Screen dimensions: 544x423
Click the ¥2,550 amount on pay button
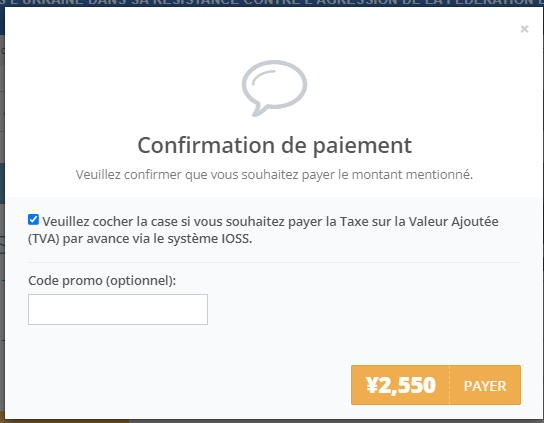(400, 386)
